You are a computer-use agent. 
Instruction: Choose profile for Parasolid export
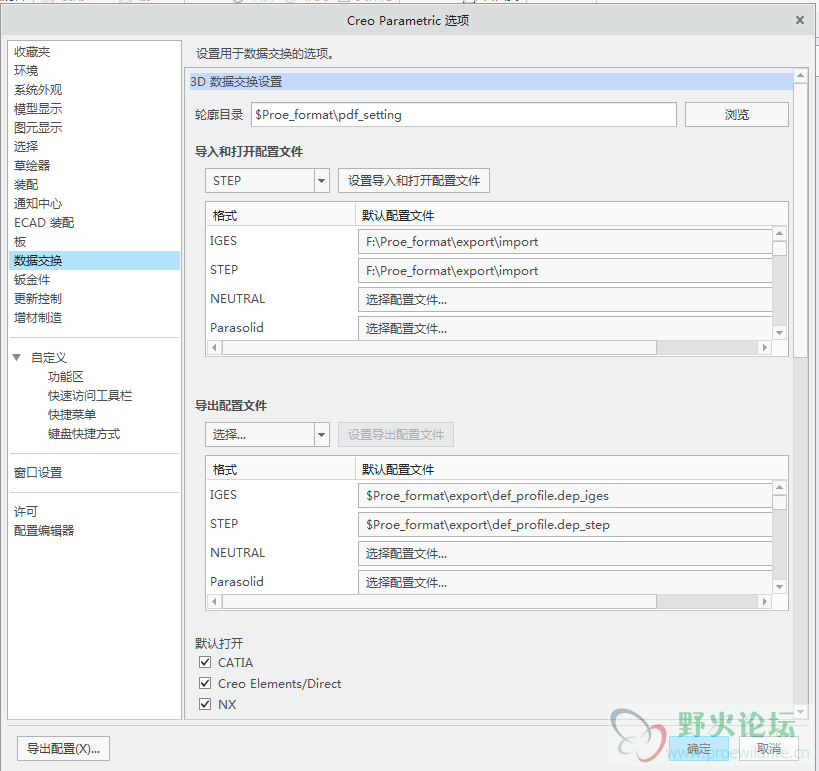[565, 582]
